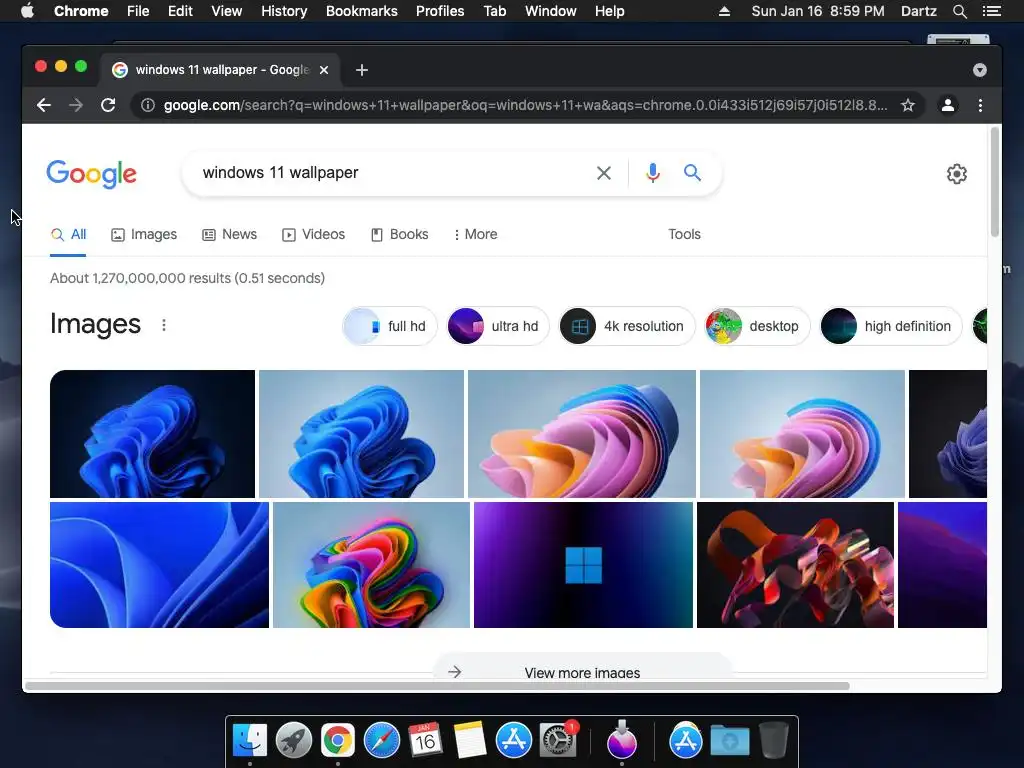The width and height of the screenshot is (1024, 768).
Task: Open dark blue bloom wallpaper thumbnail
Action: coord(152,434)
